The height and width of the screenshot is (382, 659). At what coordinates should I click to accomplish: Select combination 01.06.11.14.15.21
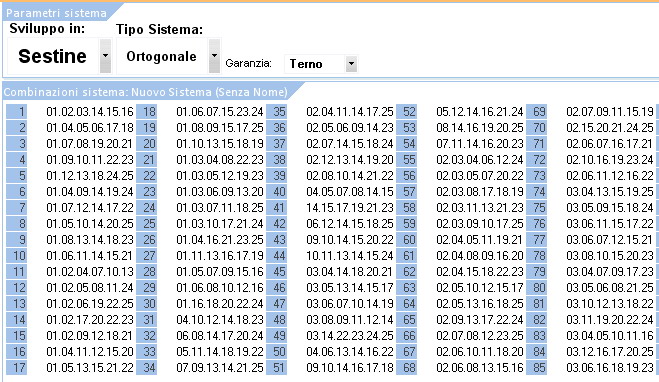(89, 256)
